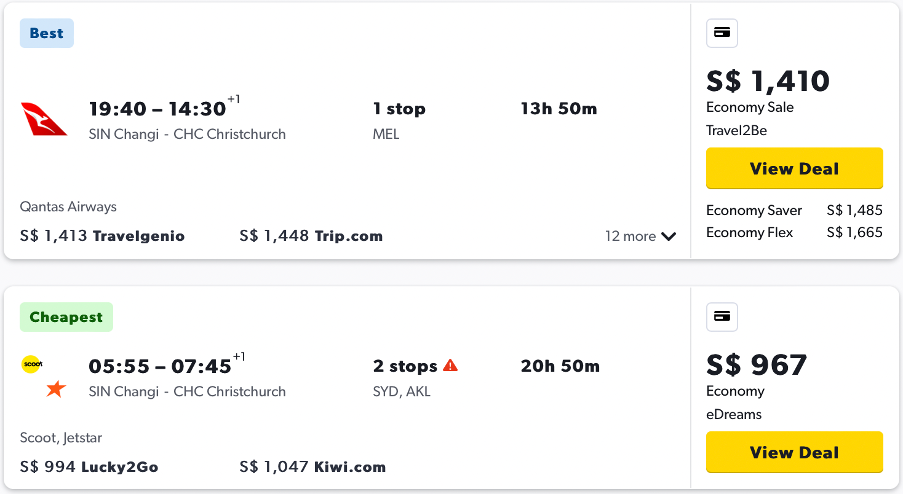Choose the S$ 994 Lucky2Go offer

(89, 467)
